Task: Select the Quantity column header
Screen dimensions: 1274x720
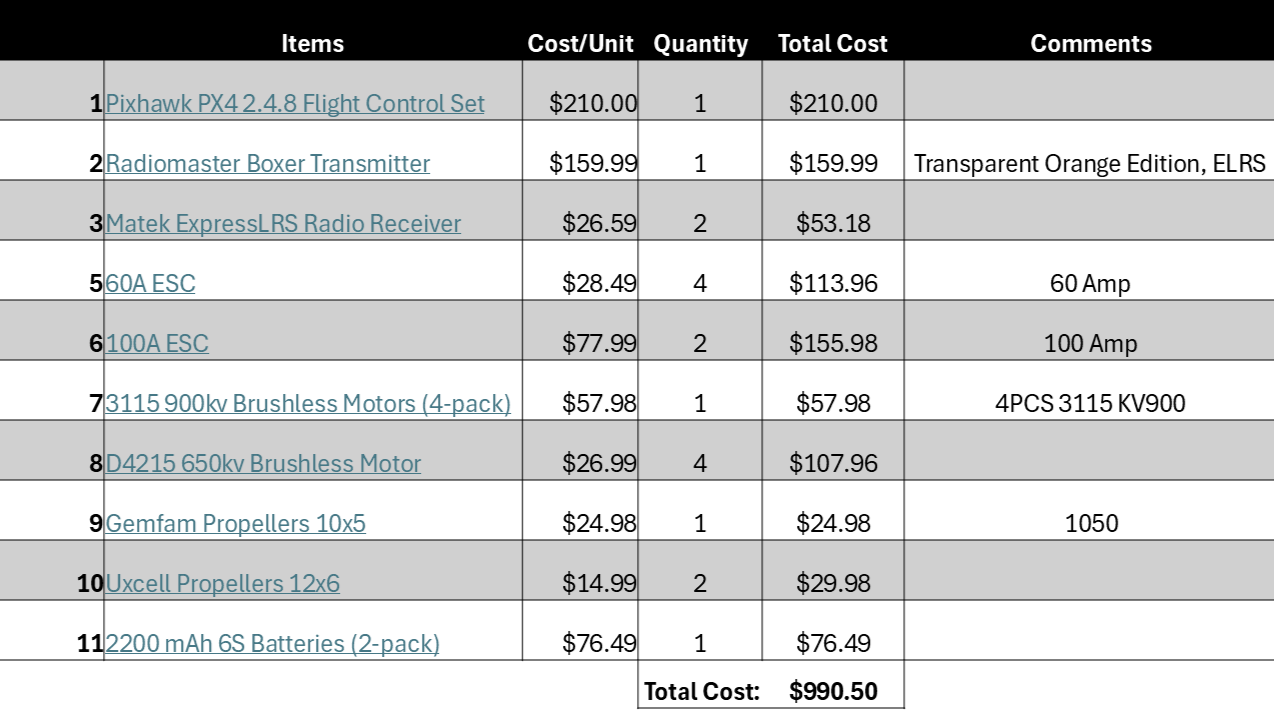Action: tap(700, 44)
